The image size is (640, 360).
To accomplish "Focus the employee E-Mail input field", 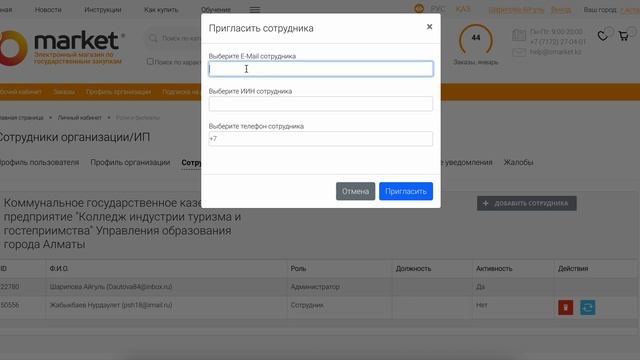I will [321, 69].
